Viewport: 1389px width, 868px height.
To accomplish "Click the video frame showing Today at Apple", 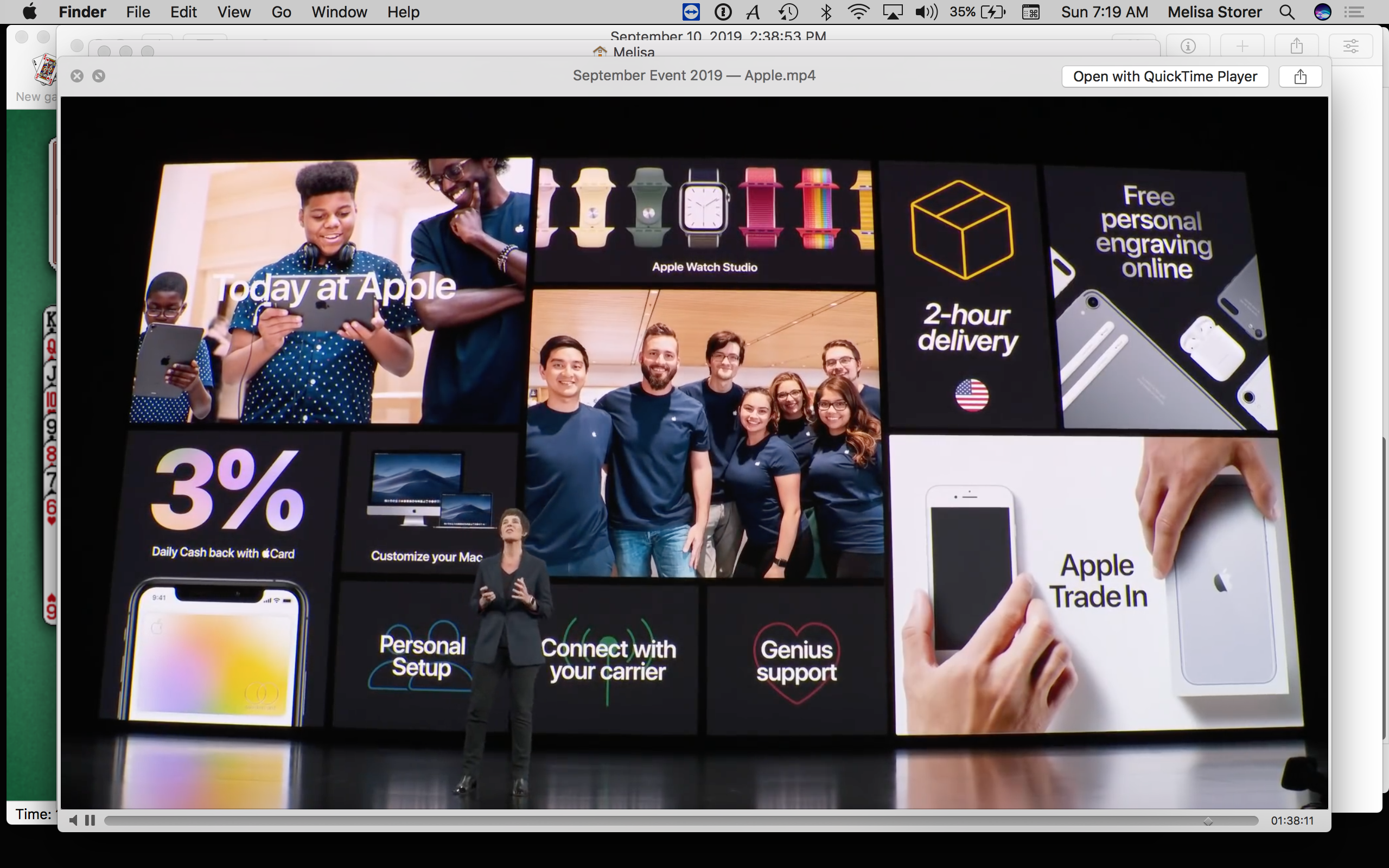I will (694, 452).
